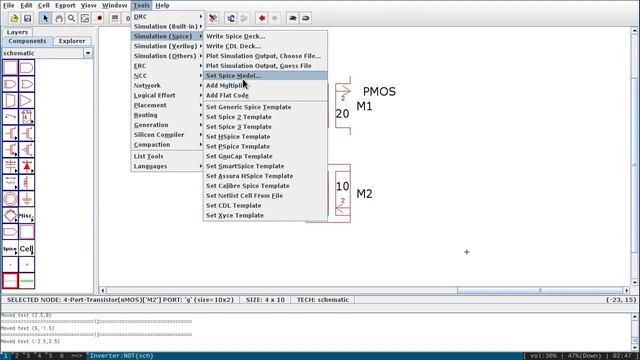The height and width of the screenshot is (360, 640).
Task: Choose Set Spice Model...
Action: pyautogui.click(x=265, y=76)
